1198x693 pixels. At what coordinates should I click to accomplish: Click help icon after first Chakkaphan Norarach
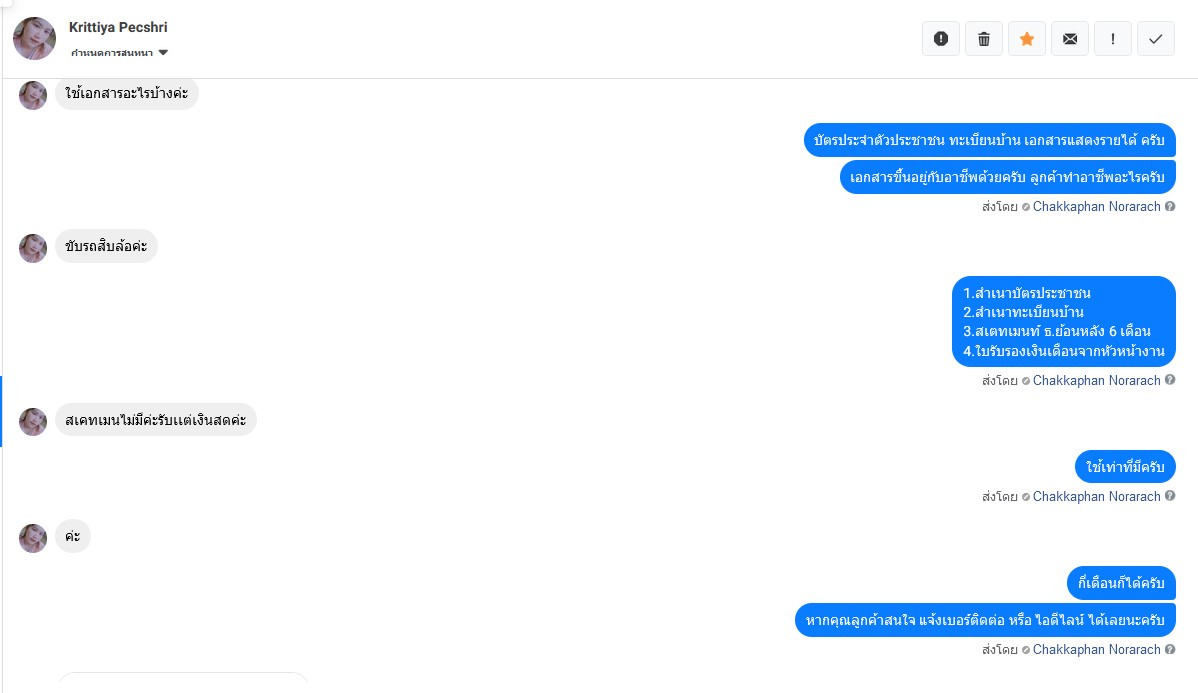click(1170, 206)
